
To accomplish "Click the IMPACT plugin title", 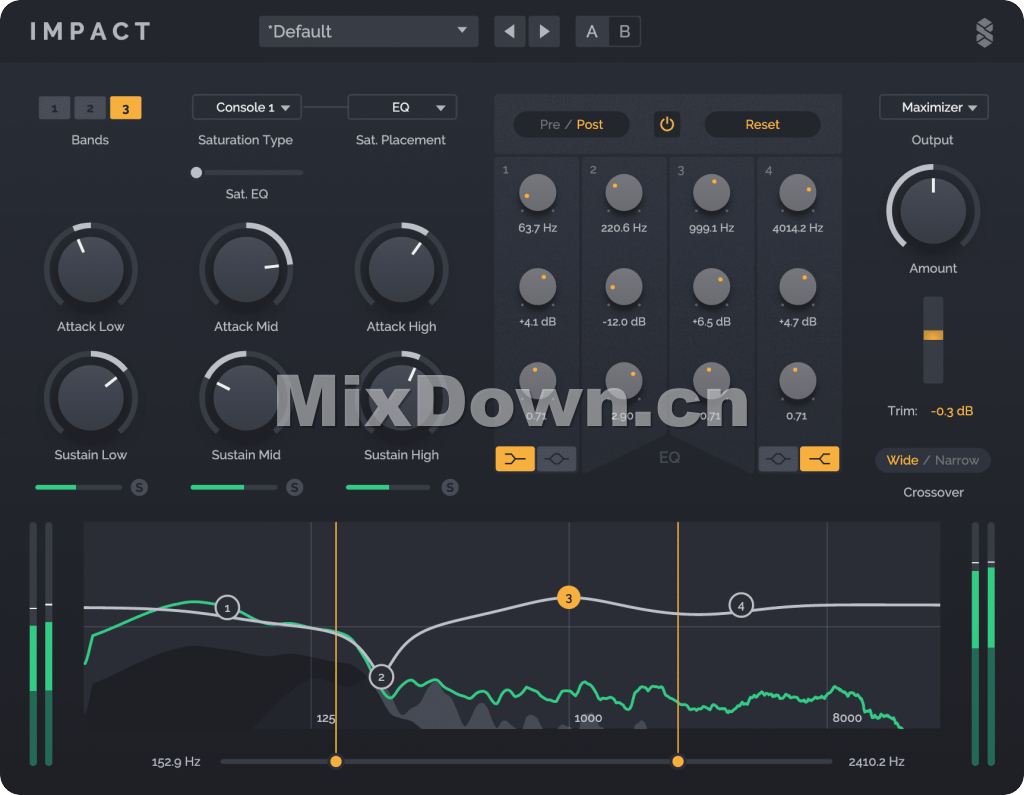I will (x=91, y=31).
